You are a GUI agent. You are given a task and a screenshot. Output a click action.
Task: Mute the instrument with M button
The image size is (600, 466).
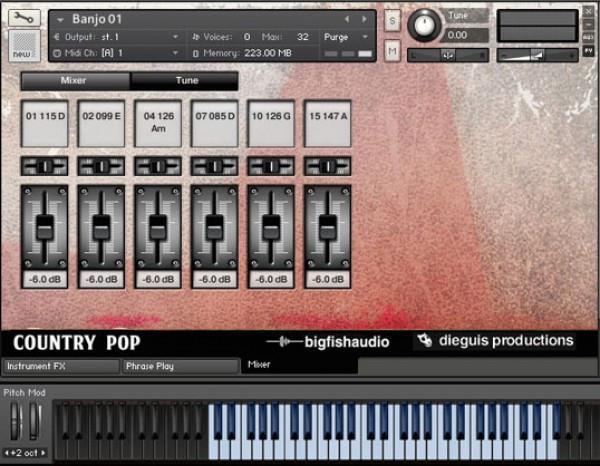pyautogui.click(x=392, y=50)
